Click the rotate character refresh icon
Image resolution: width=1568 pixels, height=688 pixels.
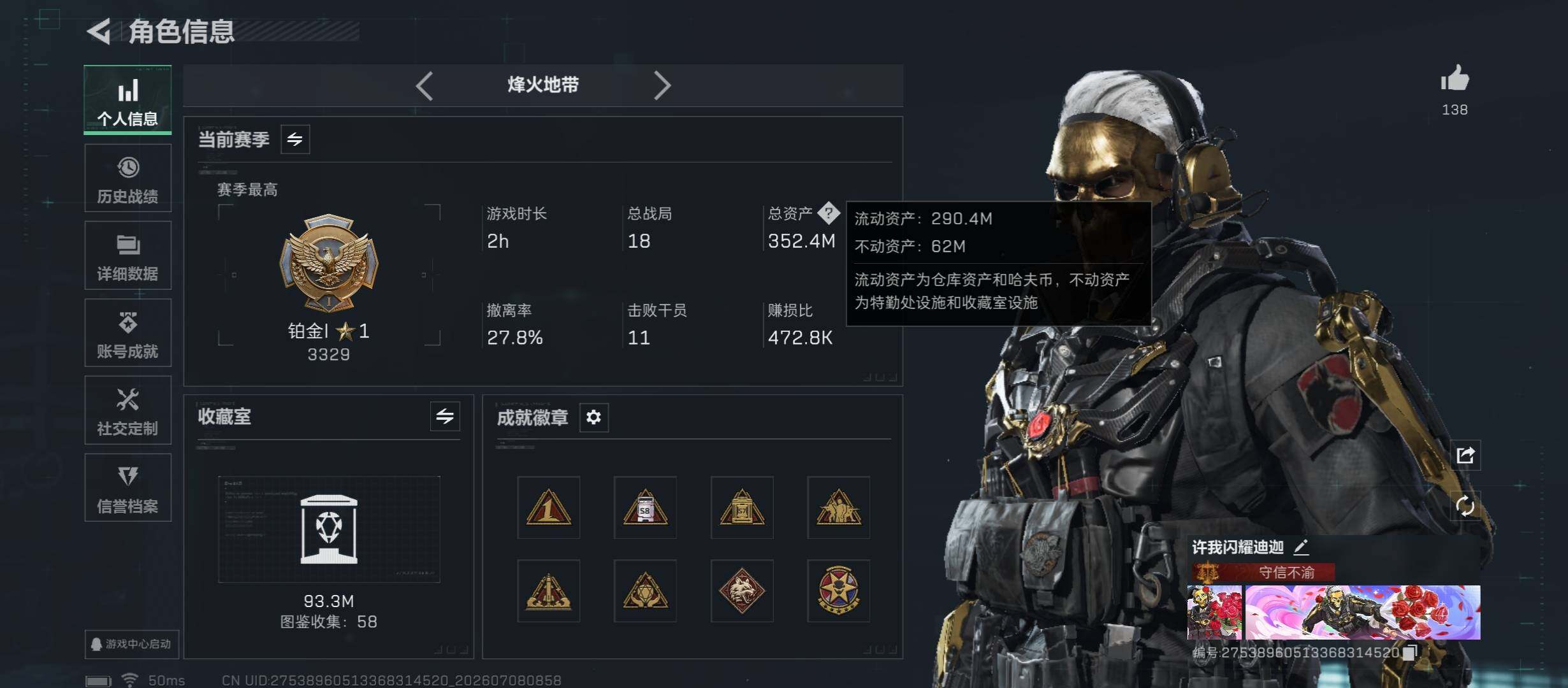click(x=1465, y=506)
